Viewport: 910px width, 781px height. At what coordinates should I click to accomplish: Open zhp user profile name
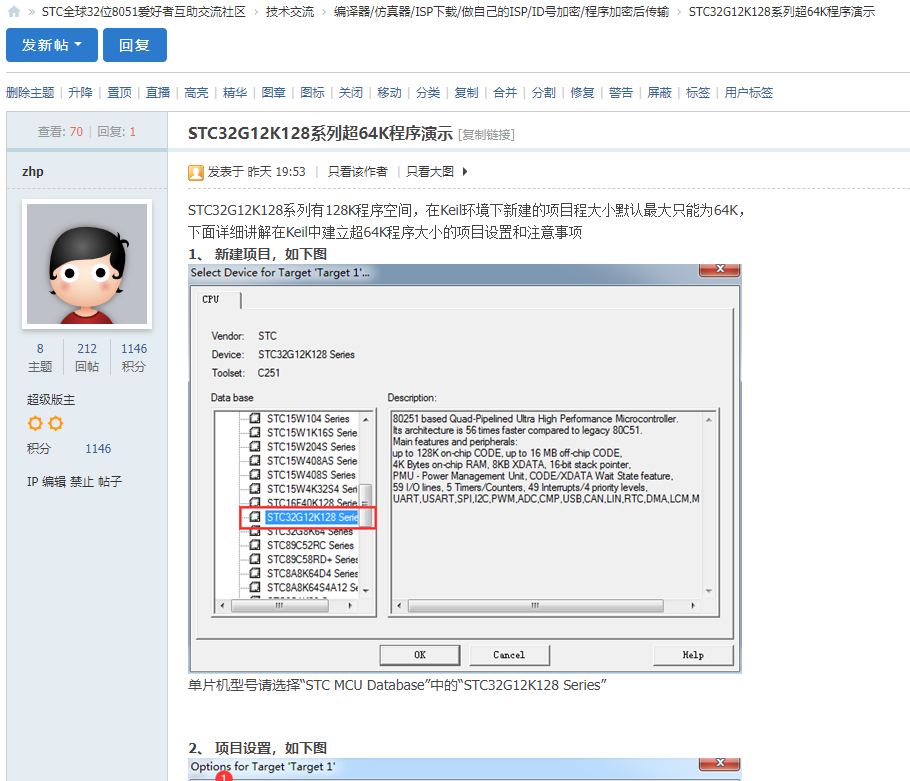pyautogui.click(x=32, y=171)
